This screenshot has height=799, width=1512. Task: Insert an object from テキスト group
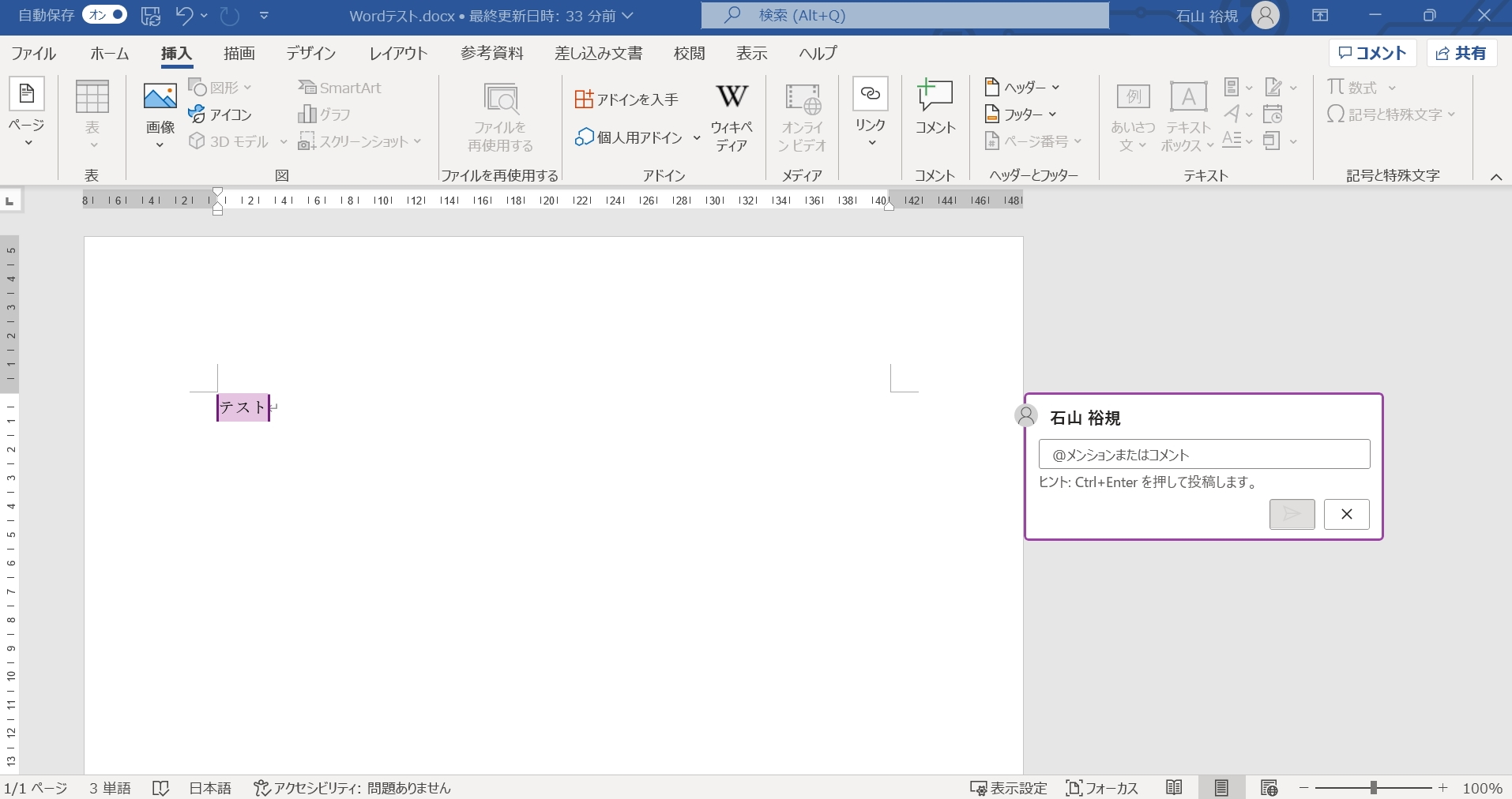tap(1281, 141)
